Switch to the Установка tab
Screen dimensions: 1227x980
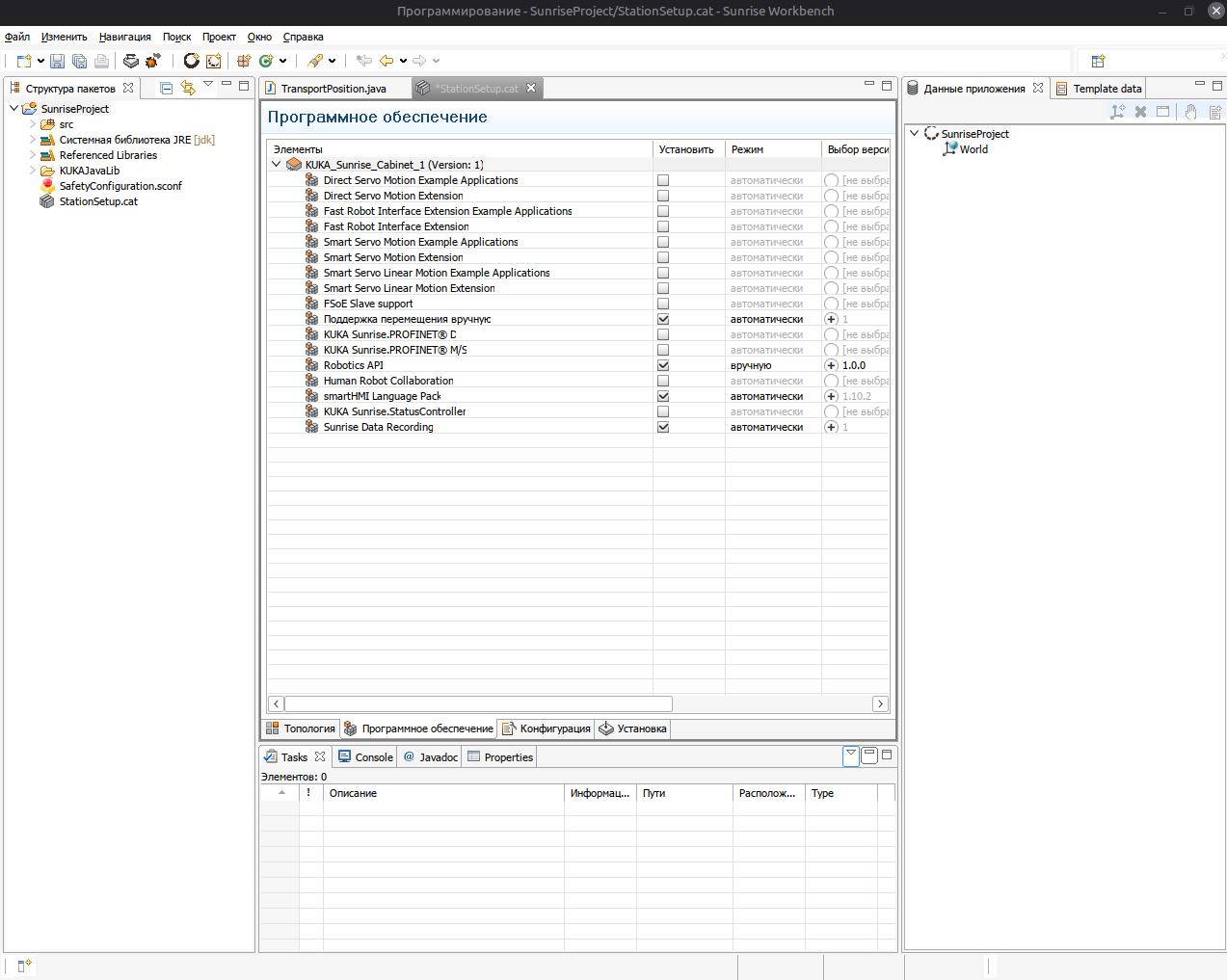[632, 728]
